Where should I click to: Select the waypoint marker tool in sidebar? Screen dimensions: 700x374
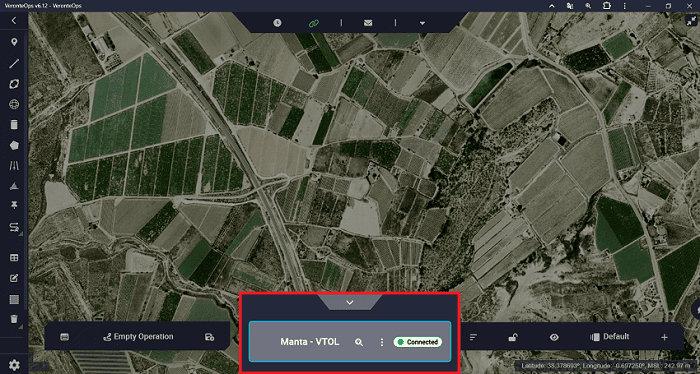point(14,42)
